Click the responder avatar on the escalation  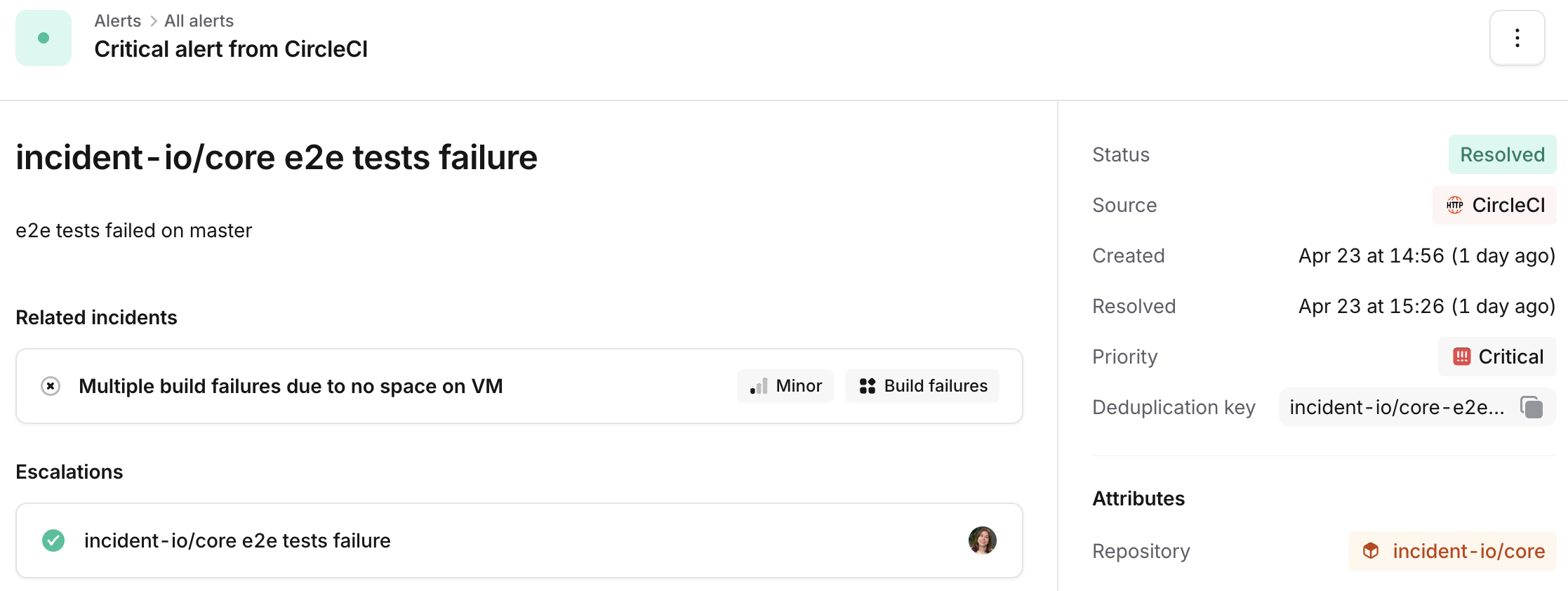[x=983, y=540]
